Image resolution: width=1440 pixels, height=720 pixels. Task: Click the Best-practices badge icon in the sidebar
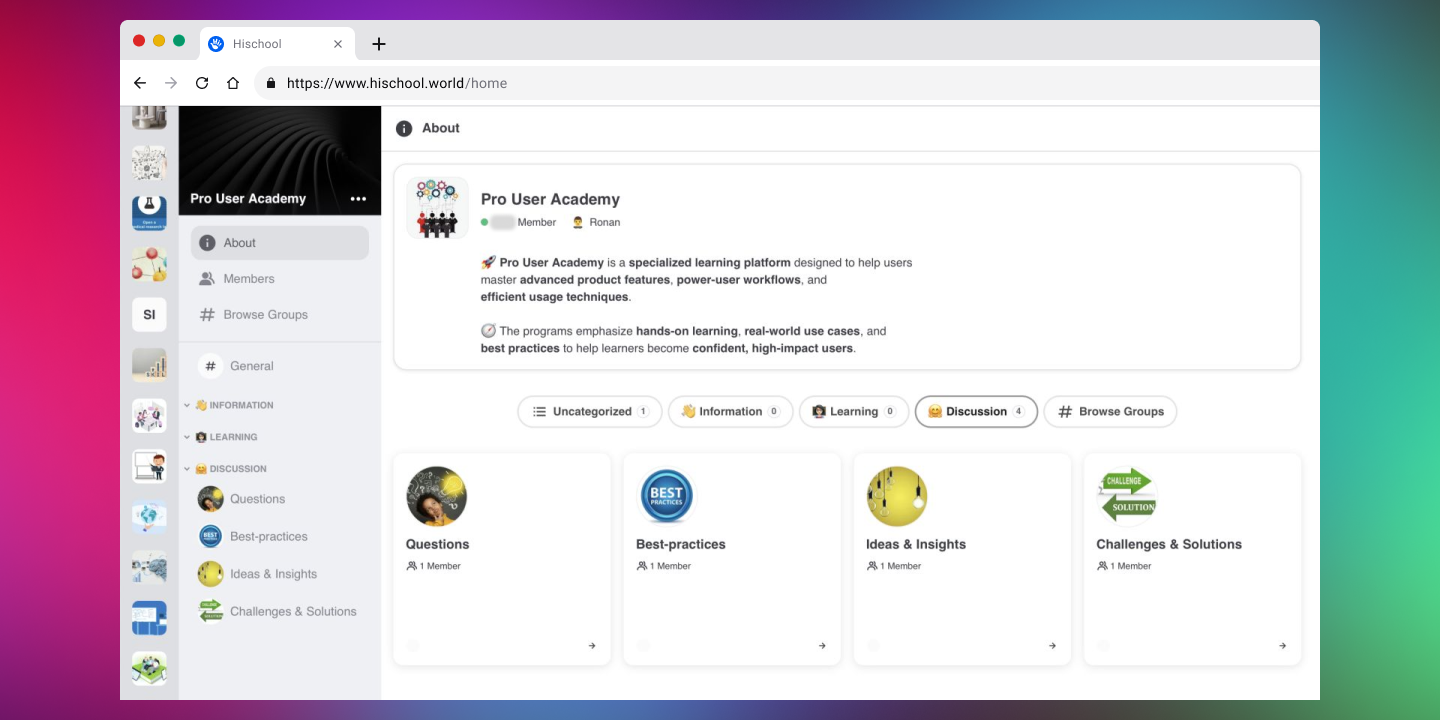pyautogui.click(x=210, y=536)
